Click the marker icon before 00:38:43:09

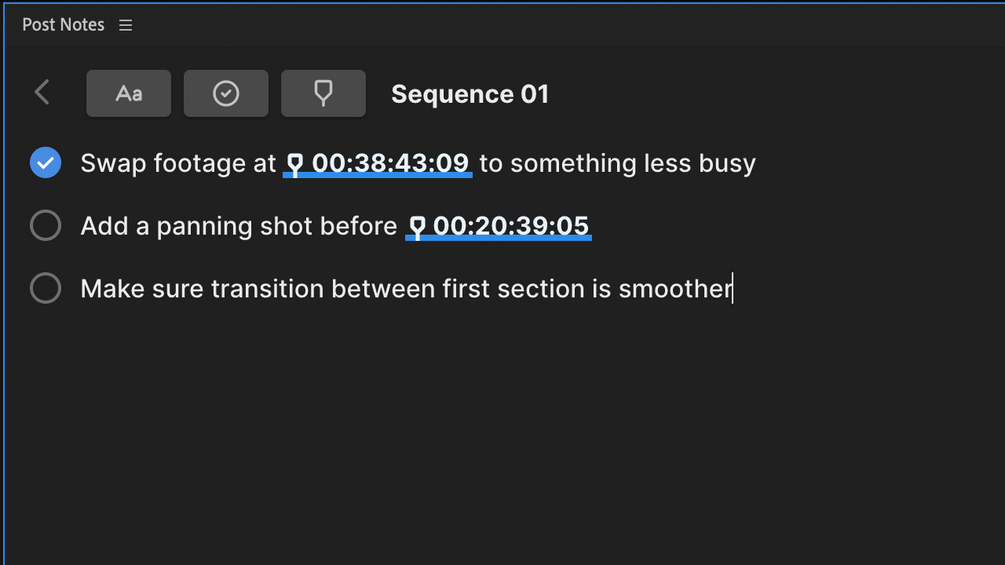pyautogui.click(x=295, y=163)
